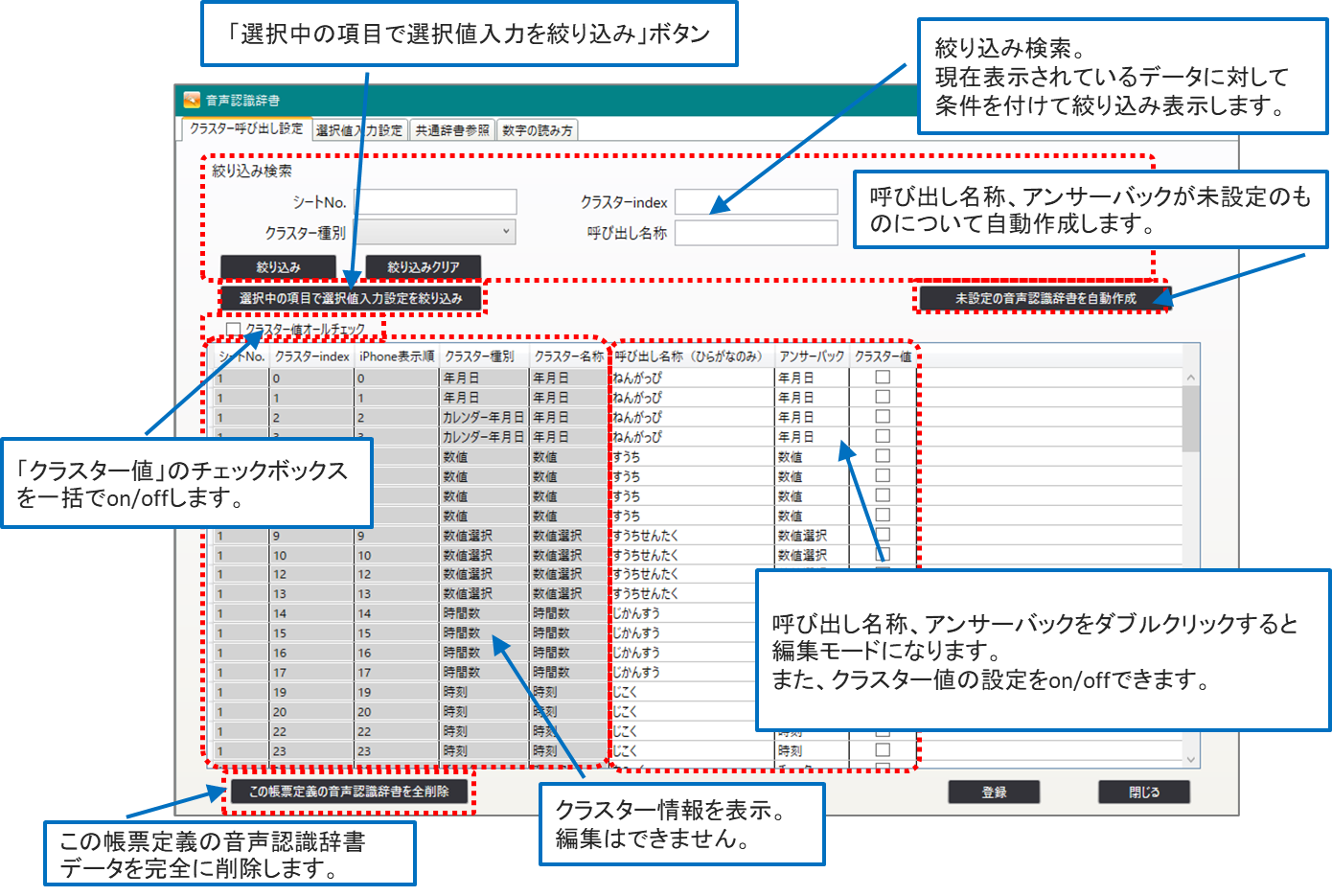This screenshot has height=896, width=1332.
Task: Focus the クラスターindex text field
Action: pos(756,202)
